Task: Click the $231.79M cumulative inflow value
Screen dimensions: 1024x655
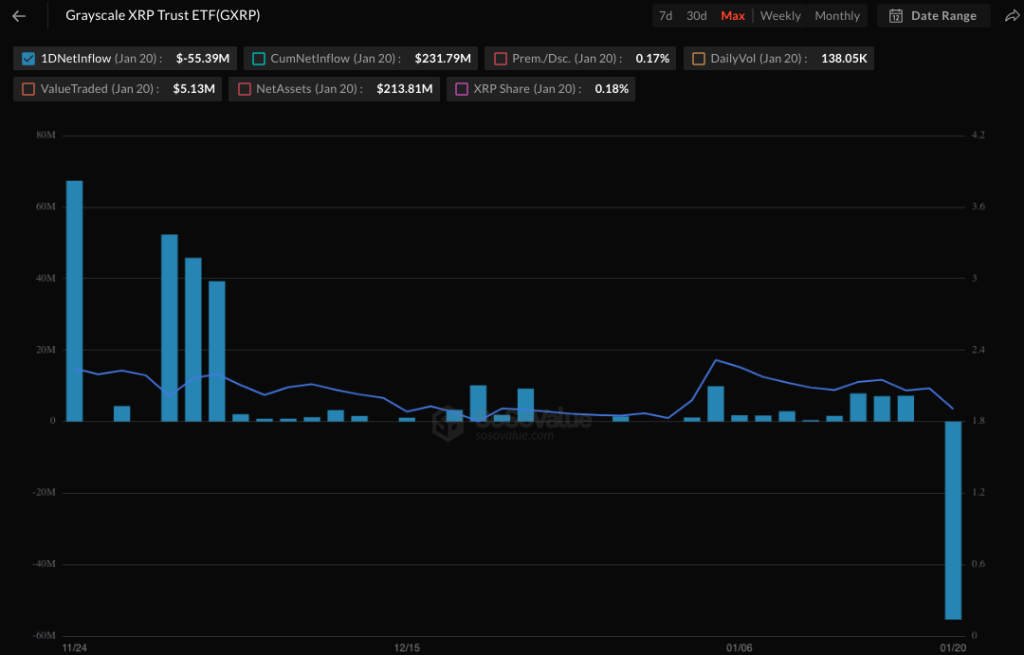Action: 443,59
